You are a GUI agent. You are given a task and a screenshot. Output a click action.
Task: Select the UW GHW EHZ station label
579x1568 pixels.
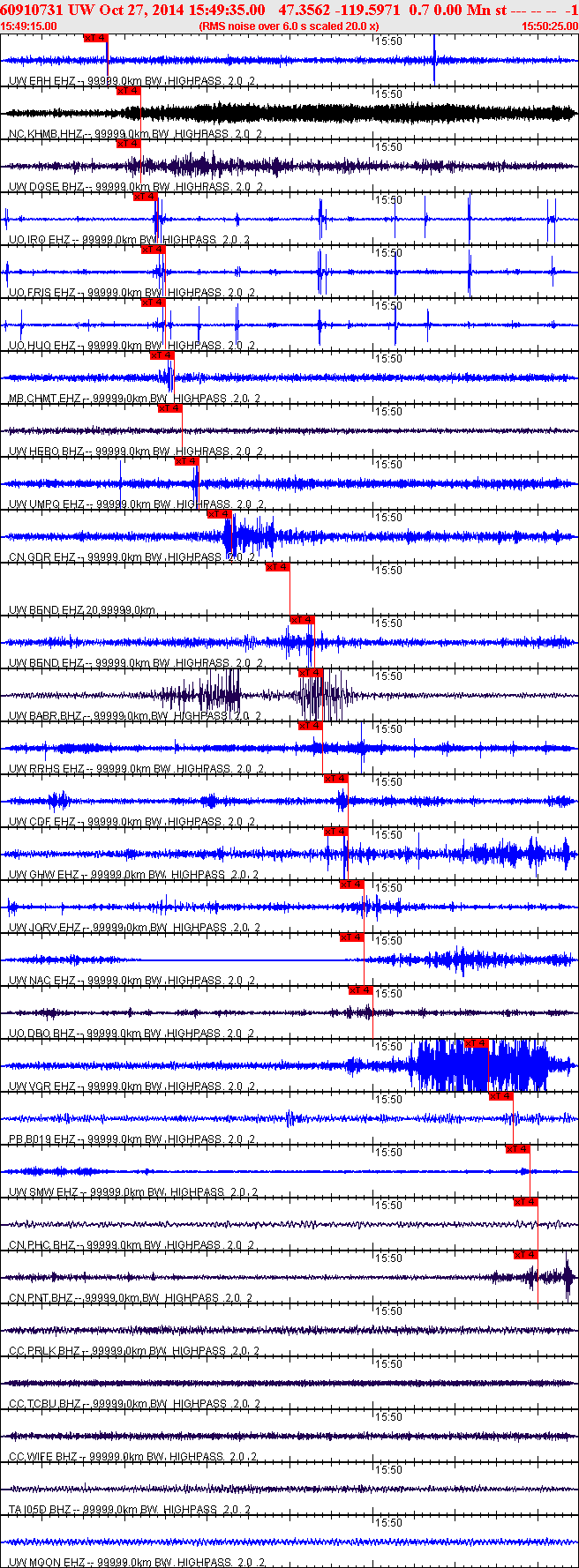tap(133, 875)
